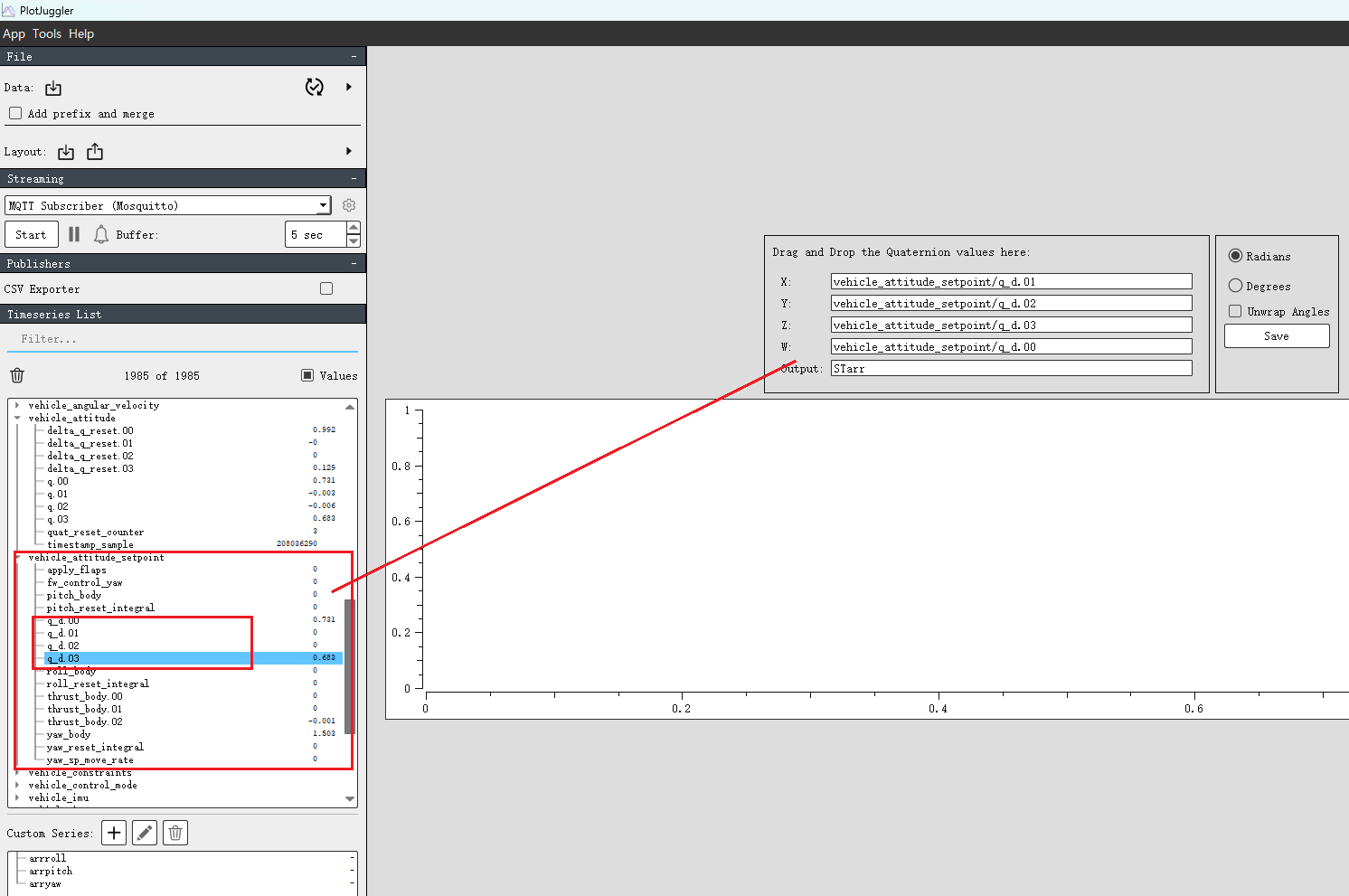Edit custom series with pencil icon
The width and height of the screenshot is (1349, 896).
pyautogui.click(x=145, y=833)
